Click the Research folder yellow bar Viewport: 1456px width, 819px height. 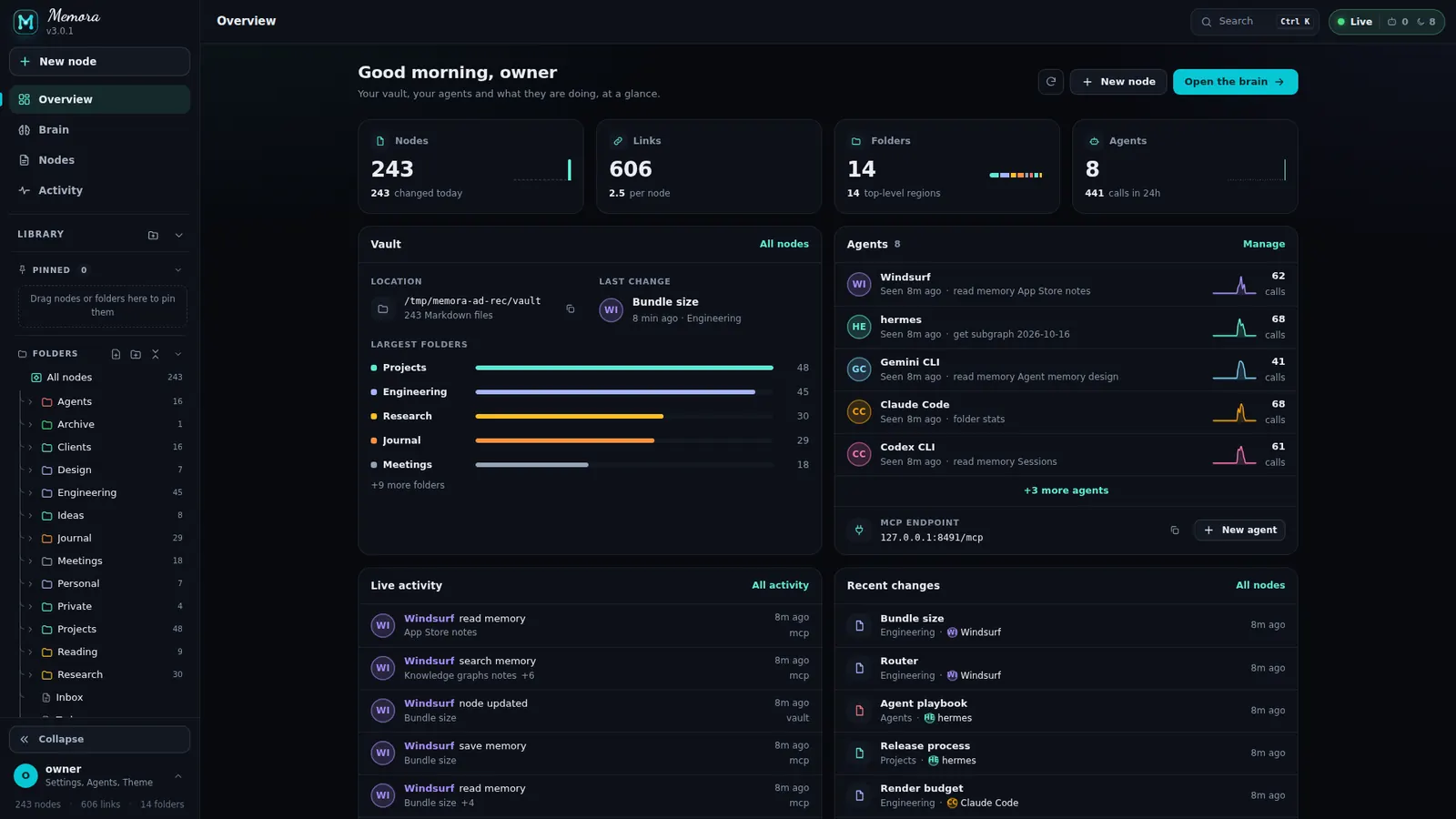(x=570, y=416)
